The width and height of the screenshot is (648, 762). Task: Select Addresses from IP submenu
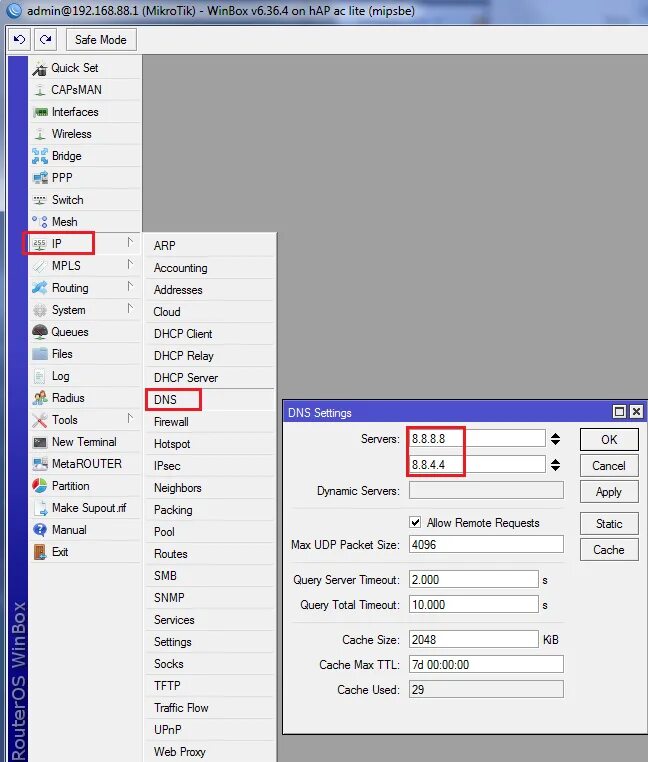[210, 290]
